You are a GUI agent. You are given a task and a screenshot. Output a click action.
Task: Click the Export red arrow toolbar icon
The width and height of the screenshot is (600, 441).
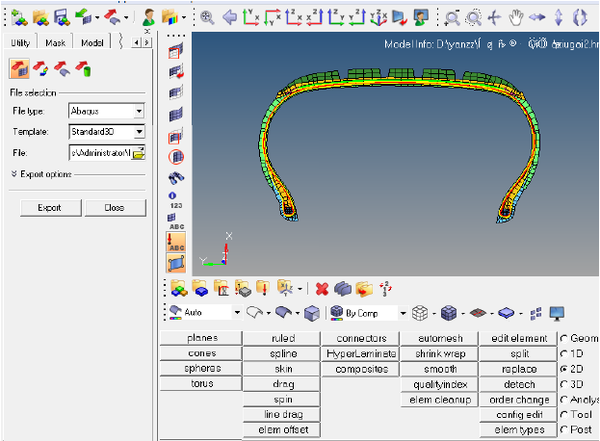click(112, 18)
